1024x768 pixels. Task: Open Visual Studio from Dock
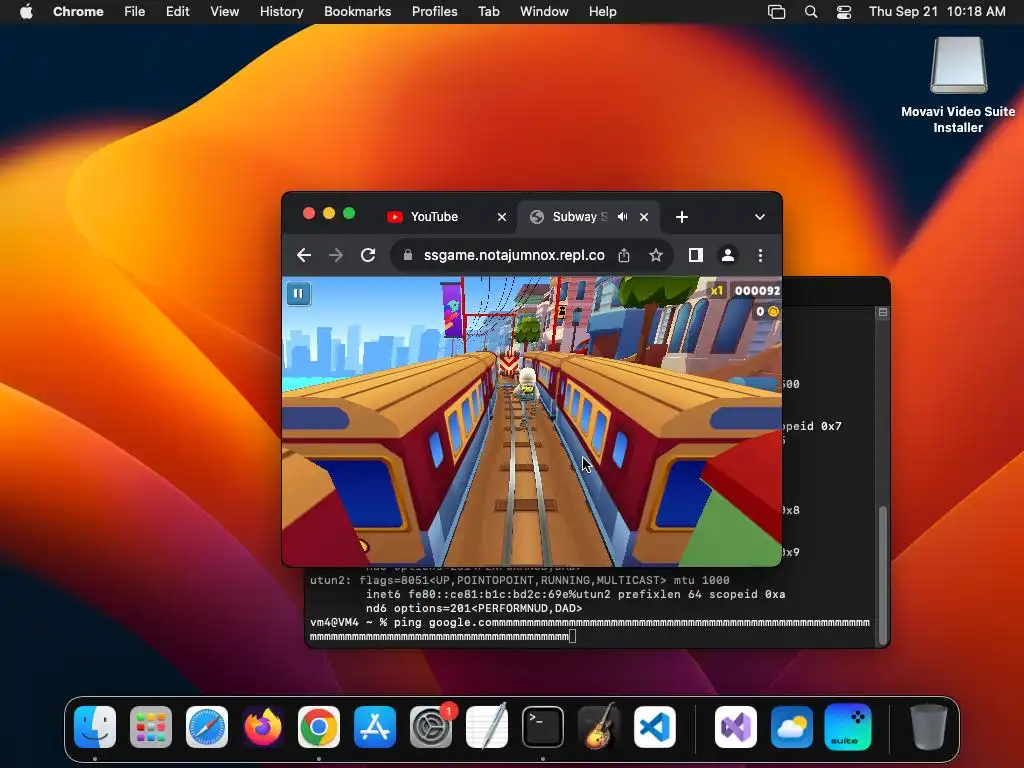736,727
